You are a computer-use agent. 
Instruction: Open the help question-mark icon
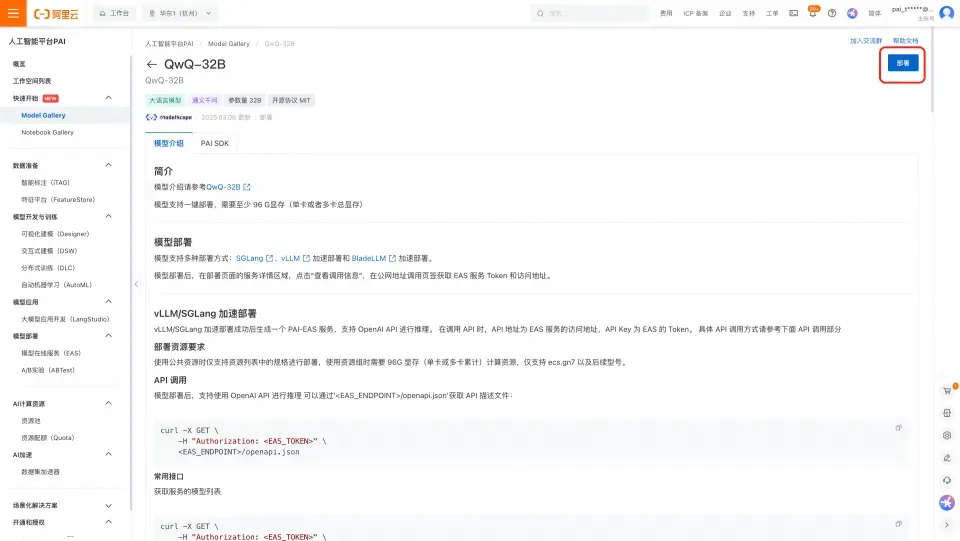832,13
